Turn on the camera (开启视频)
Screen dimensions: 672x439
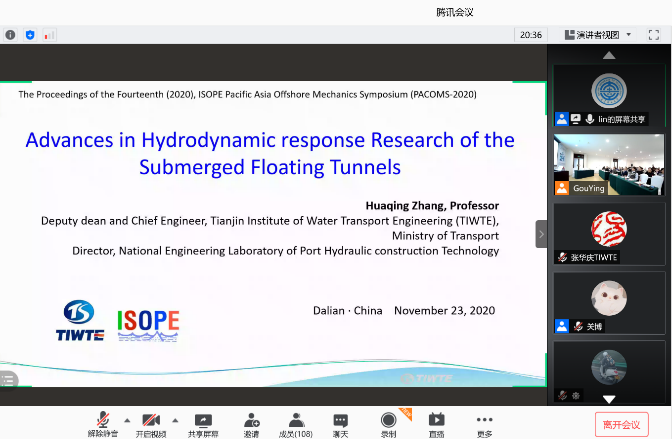151,422
